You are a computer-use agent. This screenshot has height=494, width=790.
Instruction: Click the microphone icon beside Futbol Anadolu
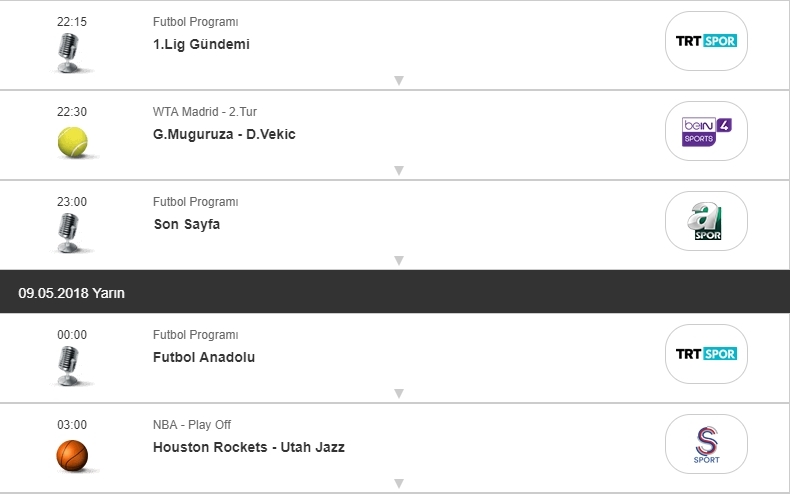tap(70, 365)
